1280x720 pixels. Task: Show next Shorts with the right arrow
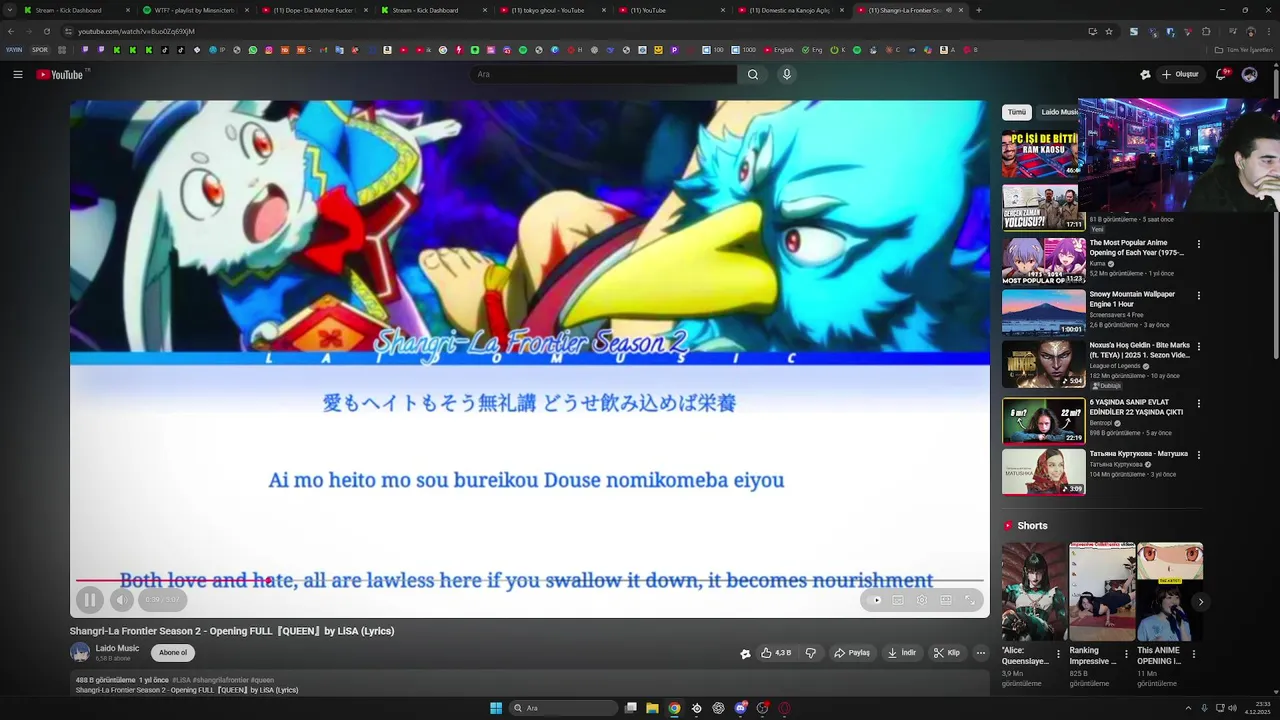(1200, 602)
